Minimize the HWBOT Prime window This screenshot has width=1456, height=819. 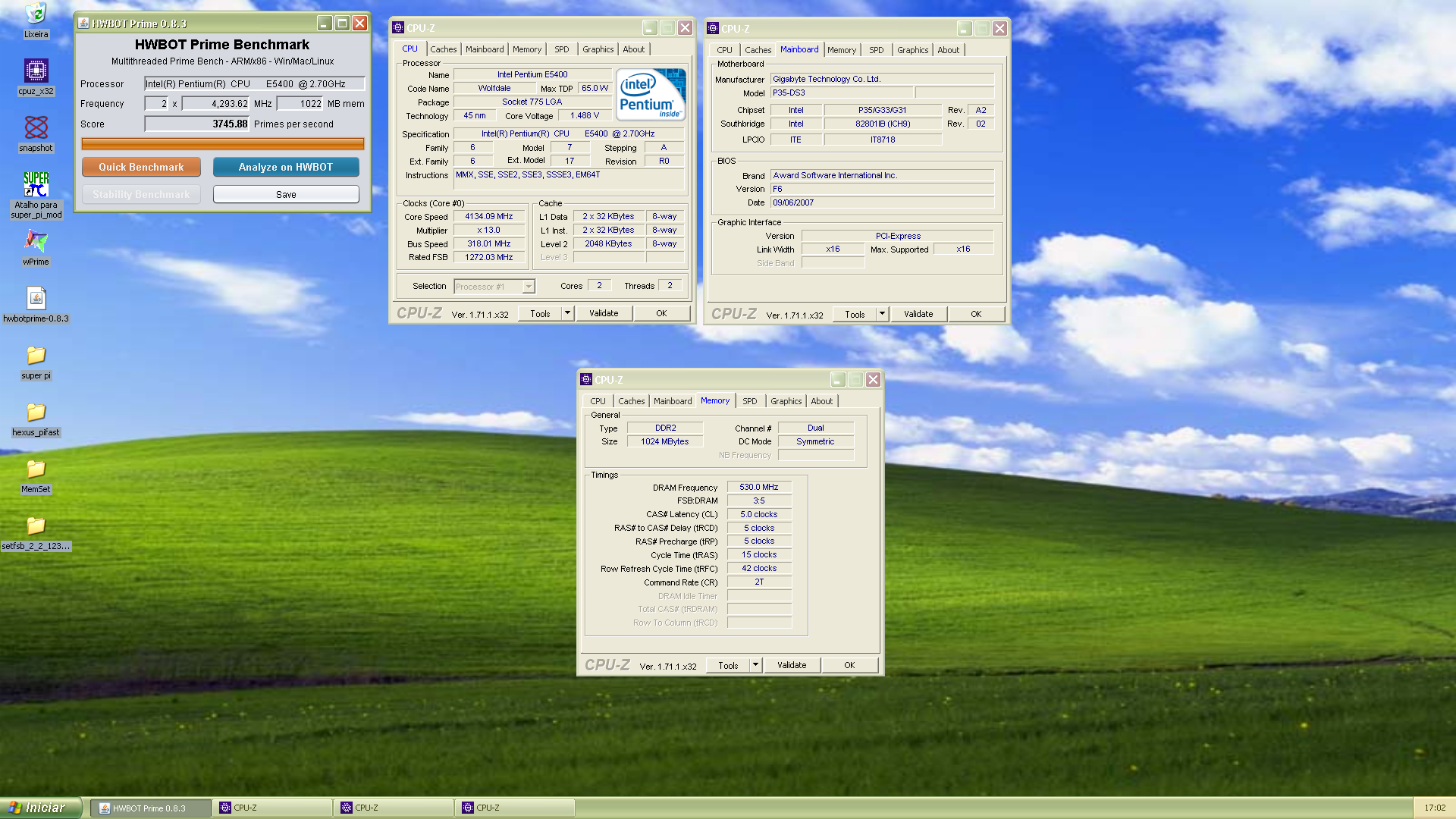pyautogui.click(x=324, y=24)
